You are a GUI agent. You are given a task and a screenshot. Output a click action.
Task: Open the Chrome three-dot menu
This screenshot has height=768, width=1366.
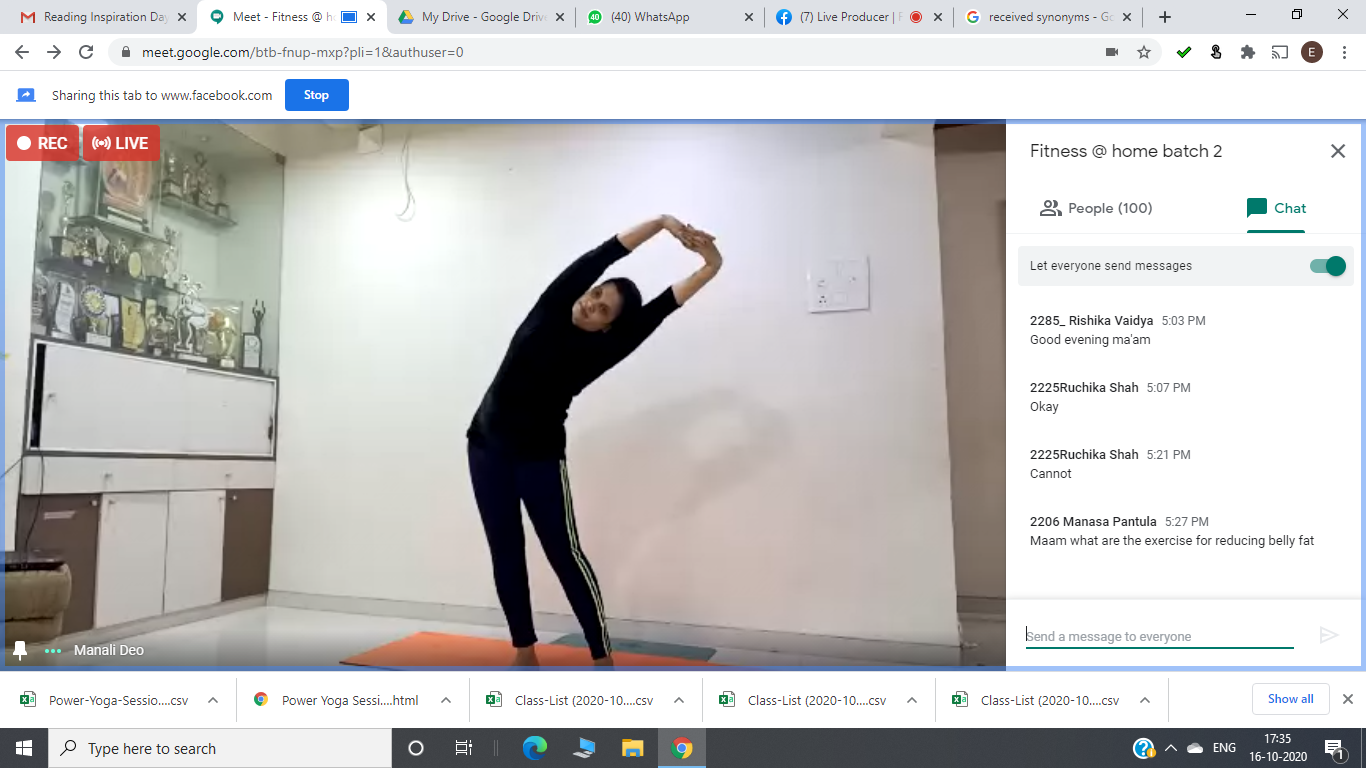(x=1344, y=52)
